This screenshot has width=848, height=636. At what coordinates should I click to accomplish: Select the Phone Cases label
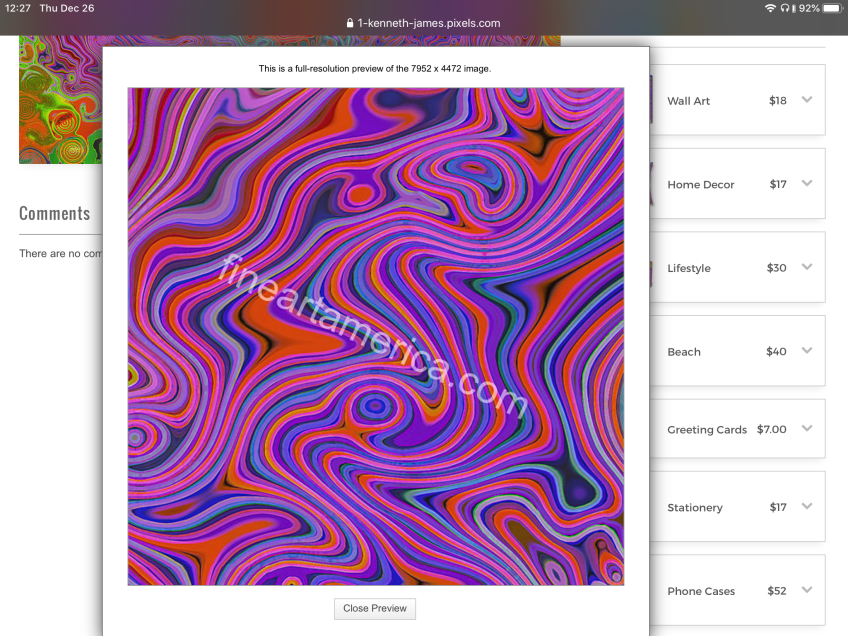[x=700, y=591]
